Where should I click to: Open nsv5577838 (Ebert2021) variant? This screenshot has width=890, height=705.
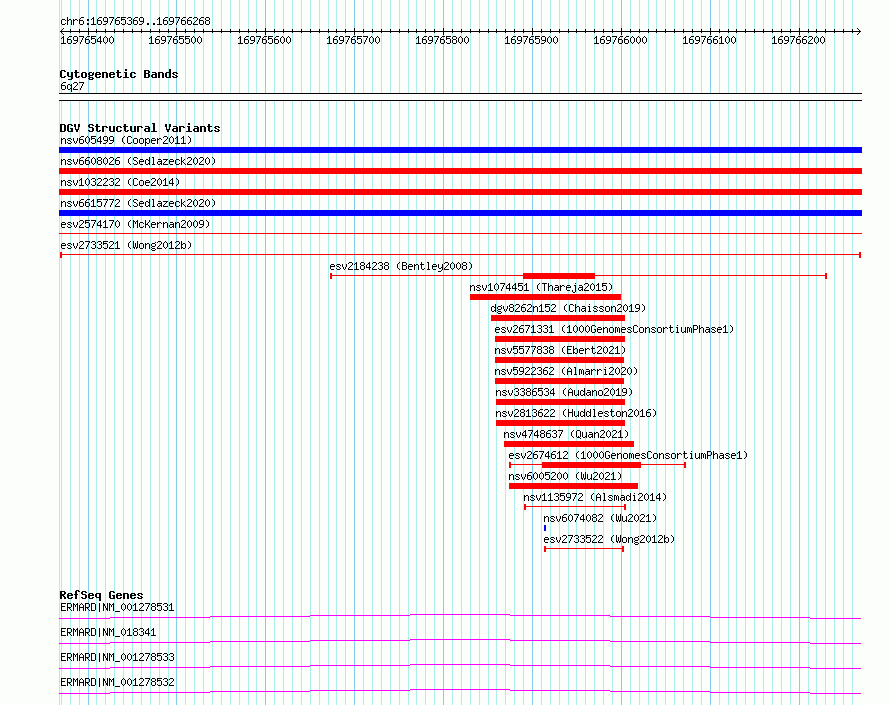point(560,350)
